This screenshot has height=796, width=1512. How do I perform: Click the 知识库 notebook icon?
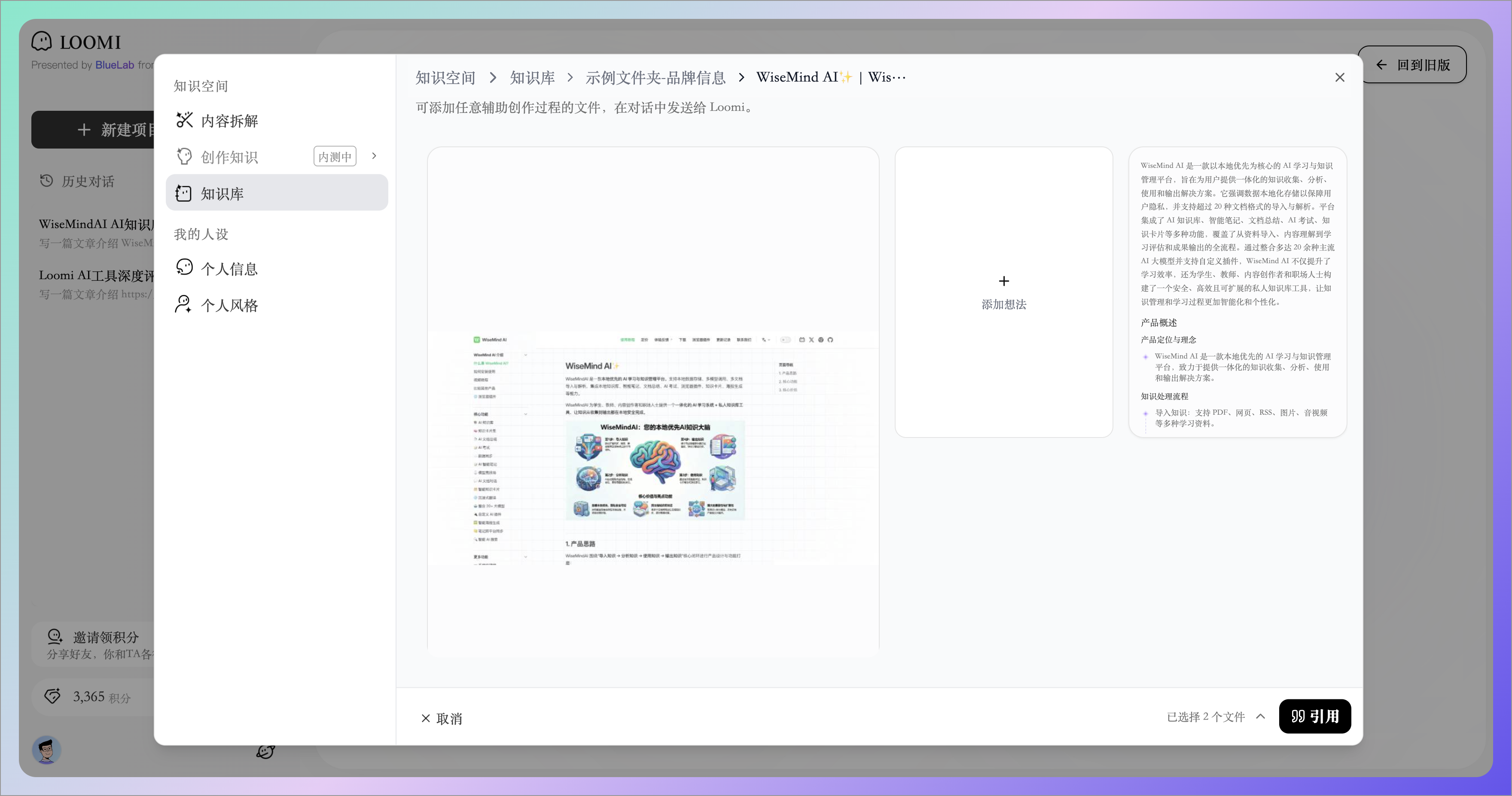(184, 193)
